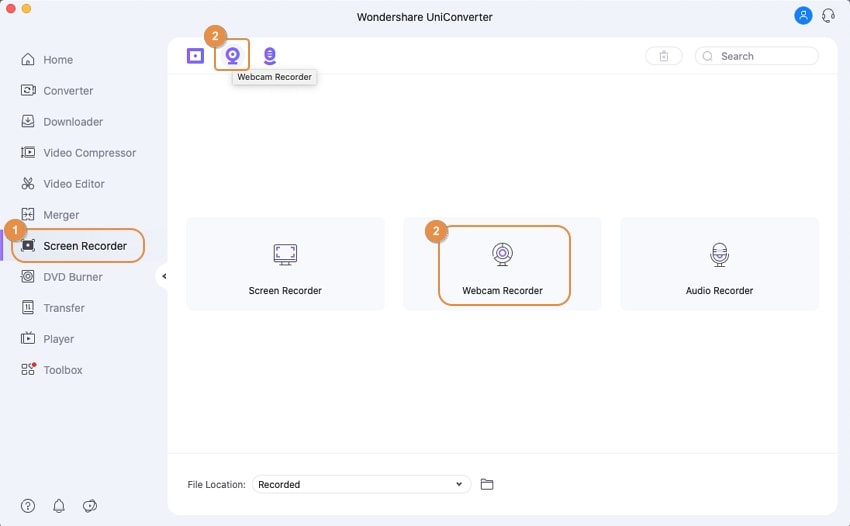Click the red close window button
The image size is (850, 526).
click(10, 8)
